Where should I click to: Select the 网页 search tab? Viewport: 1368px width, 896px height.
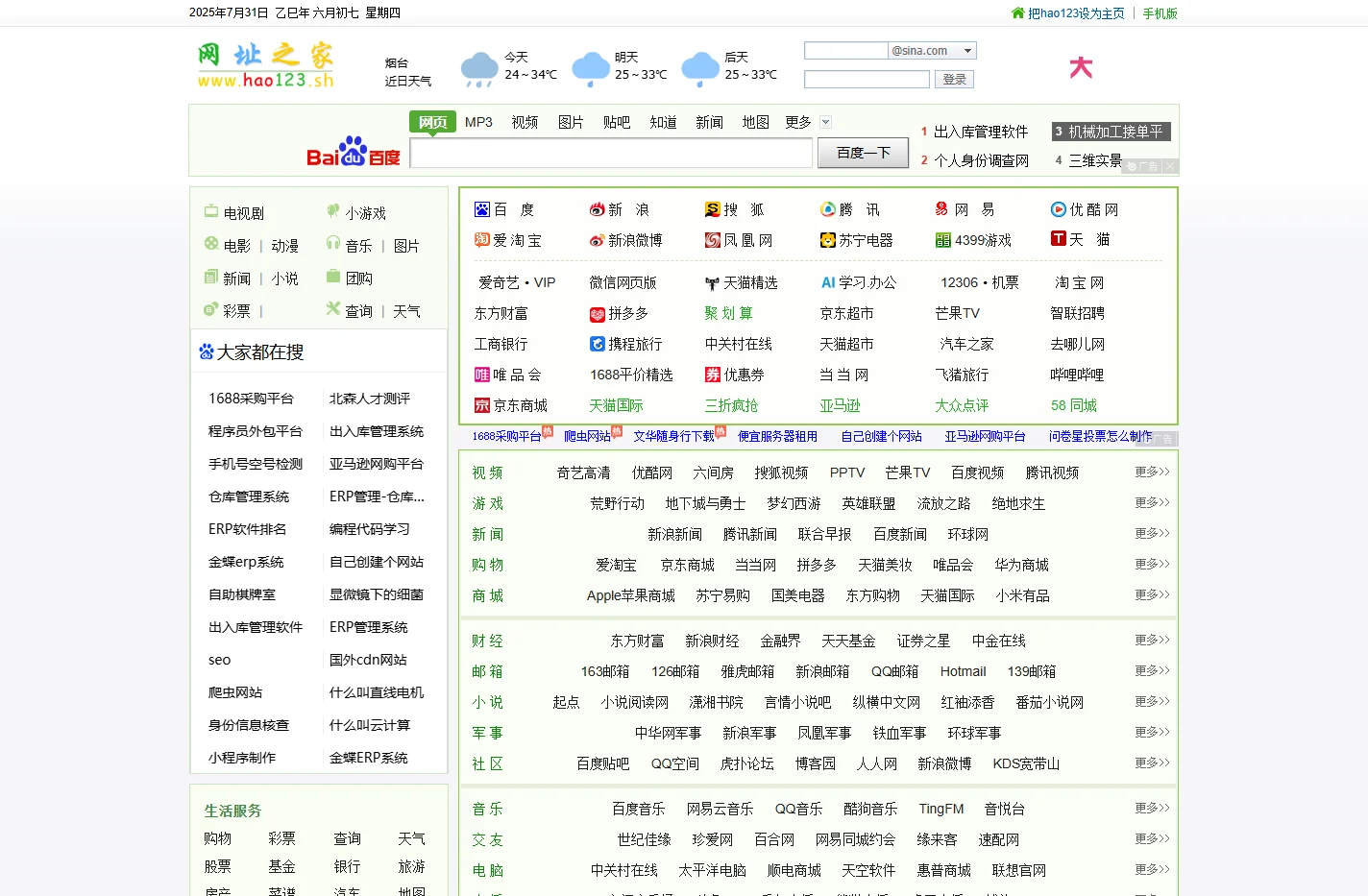click(x=432, y=122)
